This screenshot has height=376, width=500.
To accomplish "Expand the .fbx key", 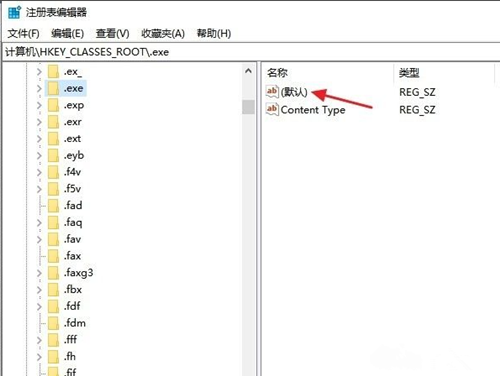I will coord(39,290).
